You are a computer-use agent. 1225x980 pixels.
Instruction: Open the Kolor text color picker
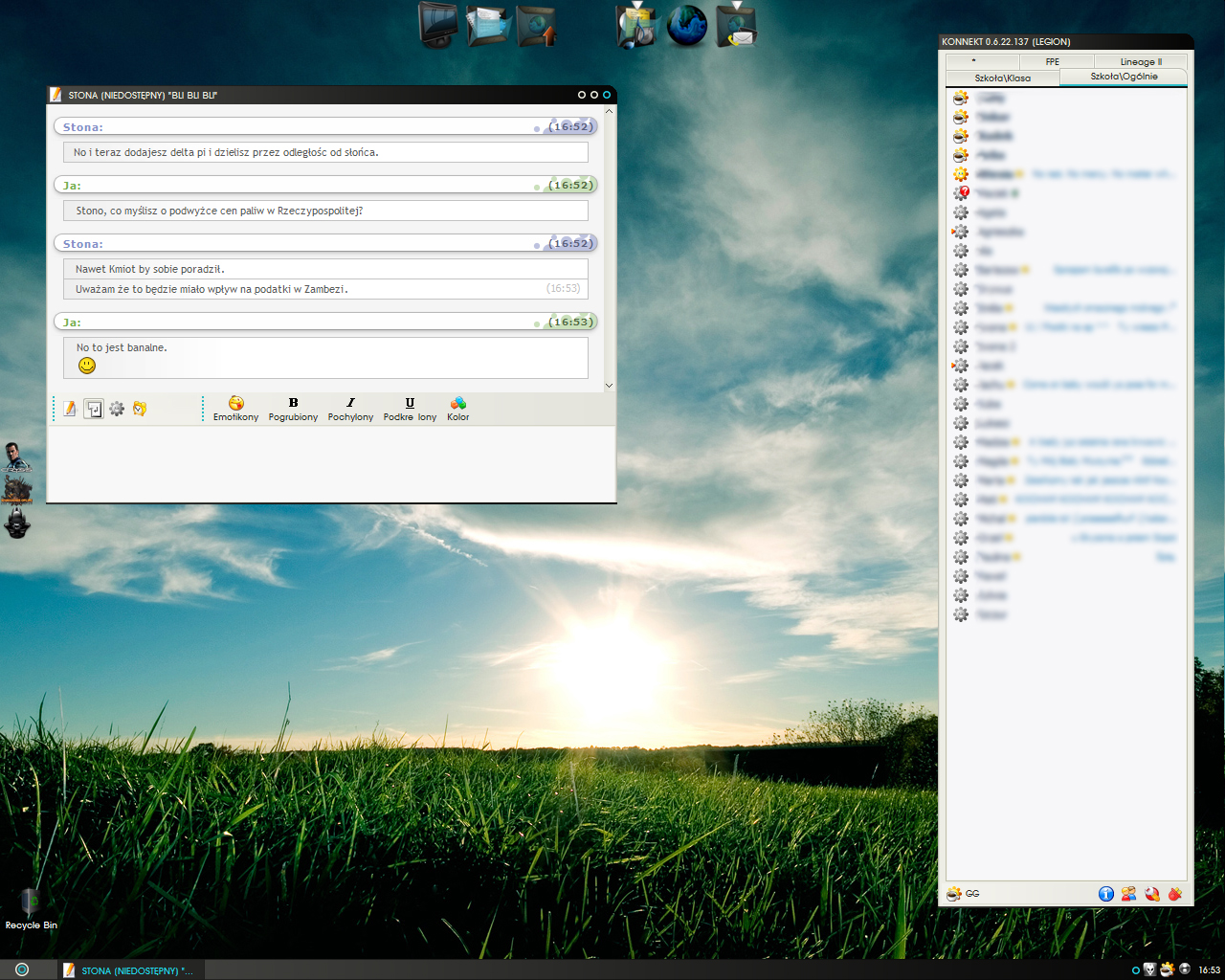pyautogui.click(x=458, y=409)
